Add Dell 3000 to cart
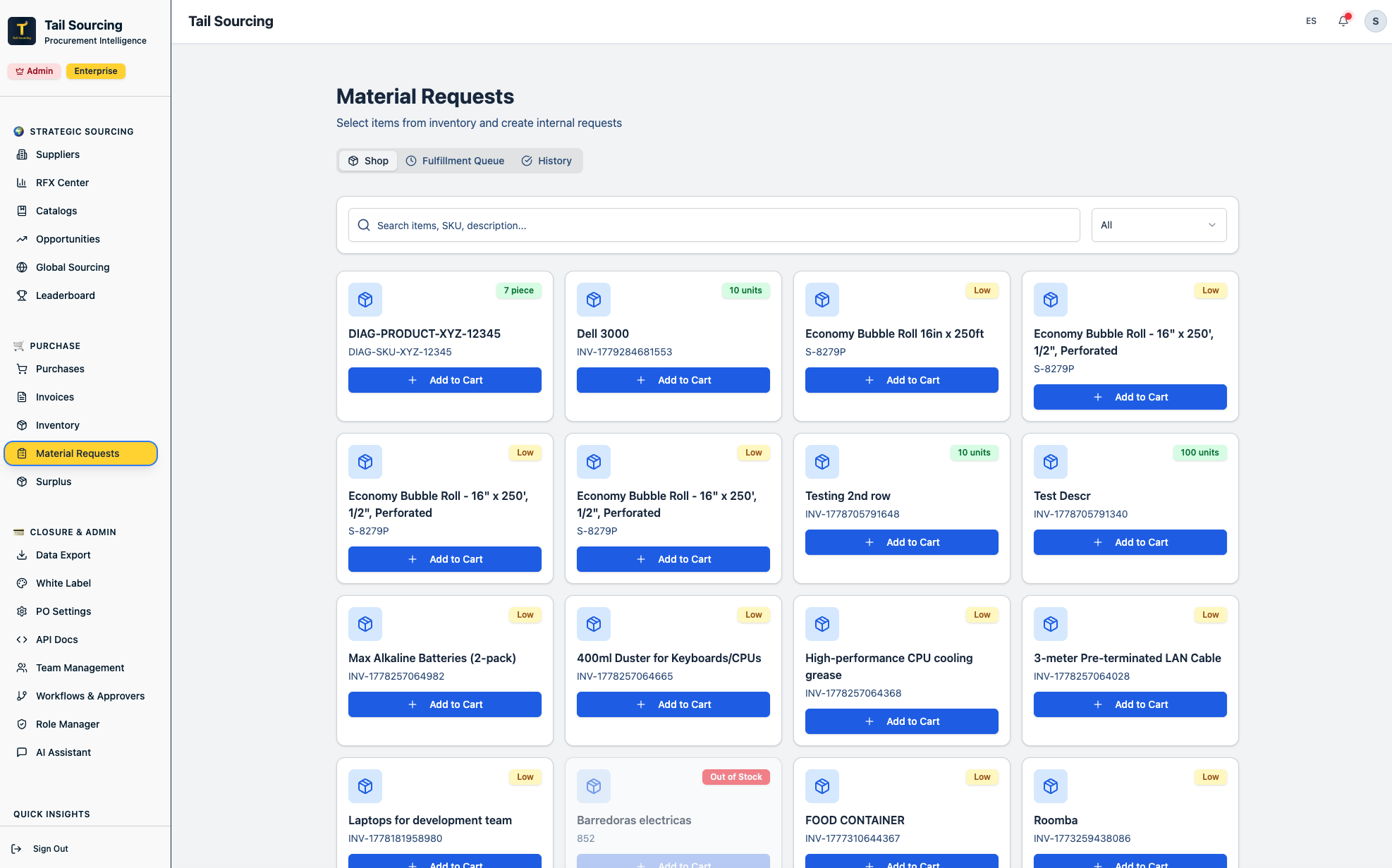This screenshot has width=1392, height=868. click(673, 380)
